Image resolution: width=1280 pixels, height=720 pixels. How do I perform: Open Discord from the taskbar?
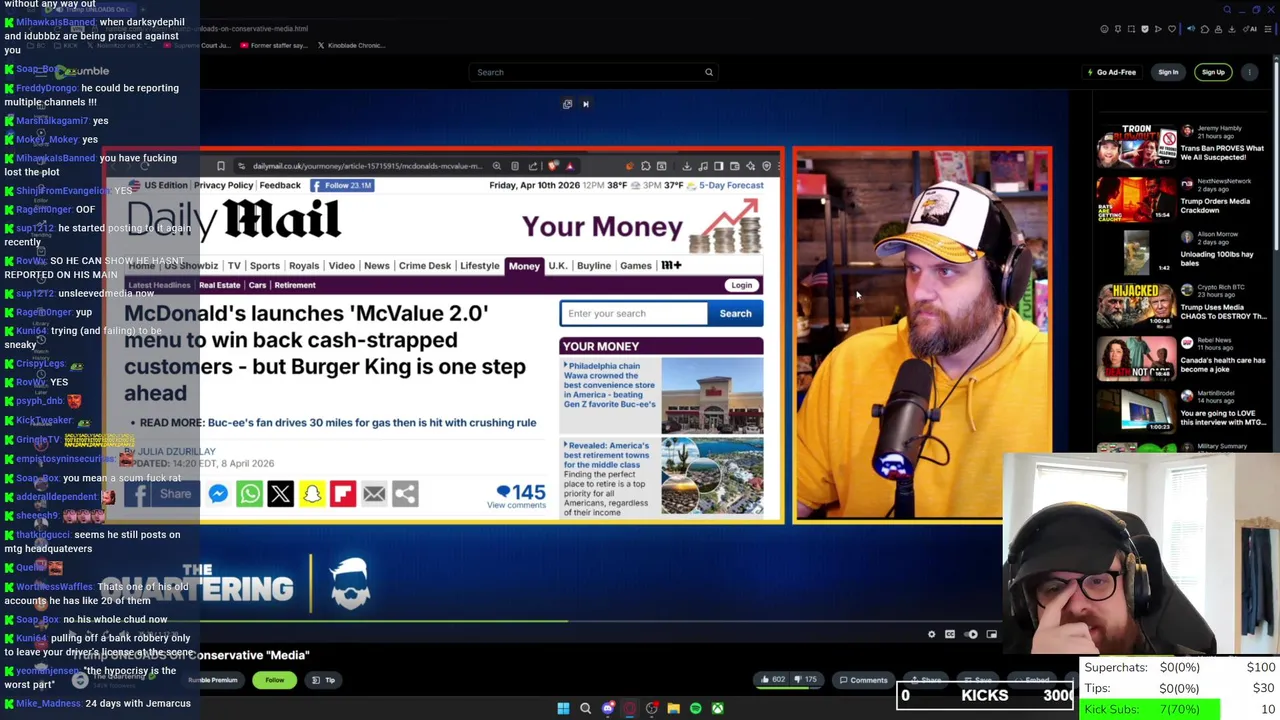click(607, 709)
